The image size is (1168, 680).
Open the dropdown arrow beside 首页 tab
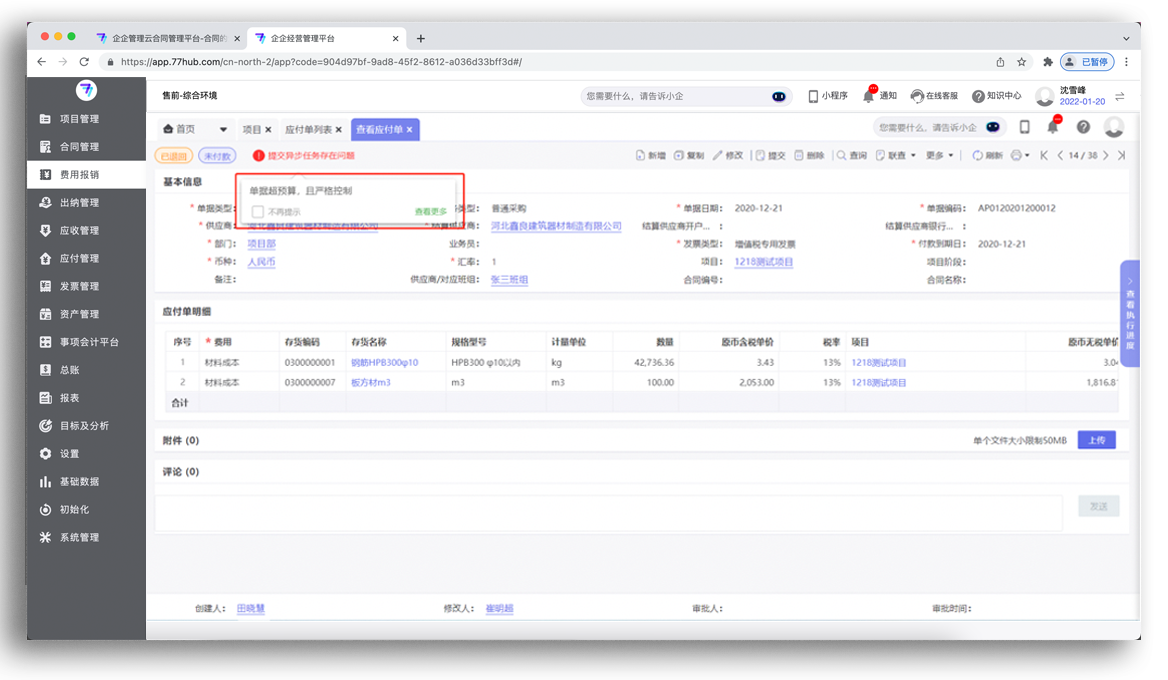(223, 130)
